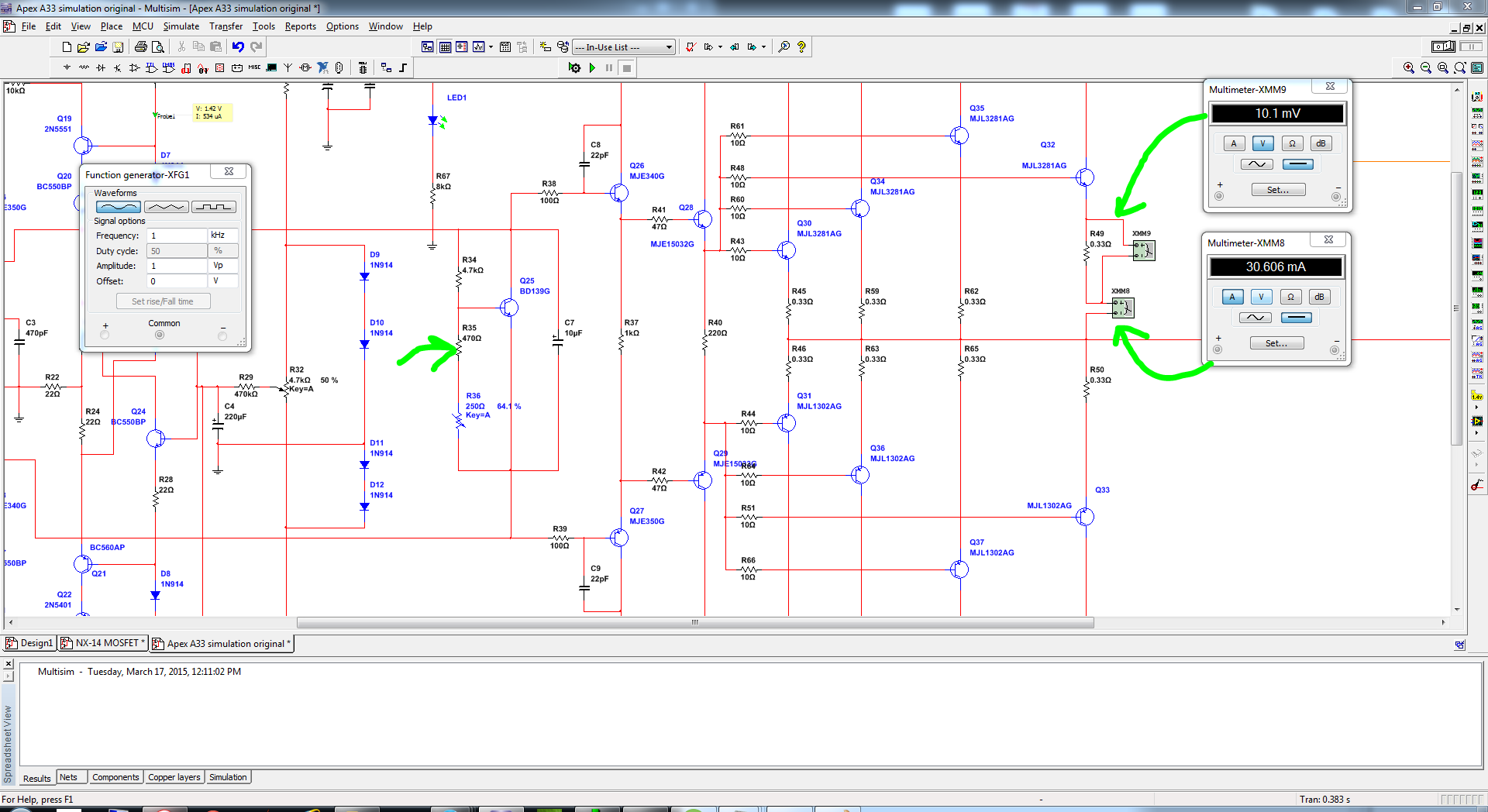This screenshot has height=812, width=1488.
Task: Place a CMOS component
Action: tap(169, 68)
